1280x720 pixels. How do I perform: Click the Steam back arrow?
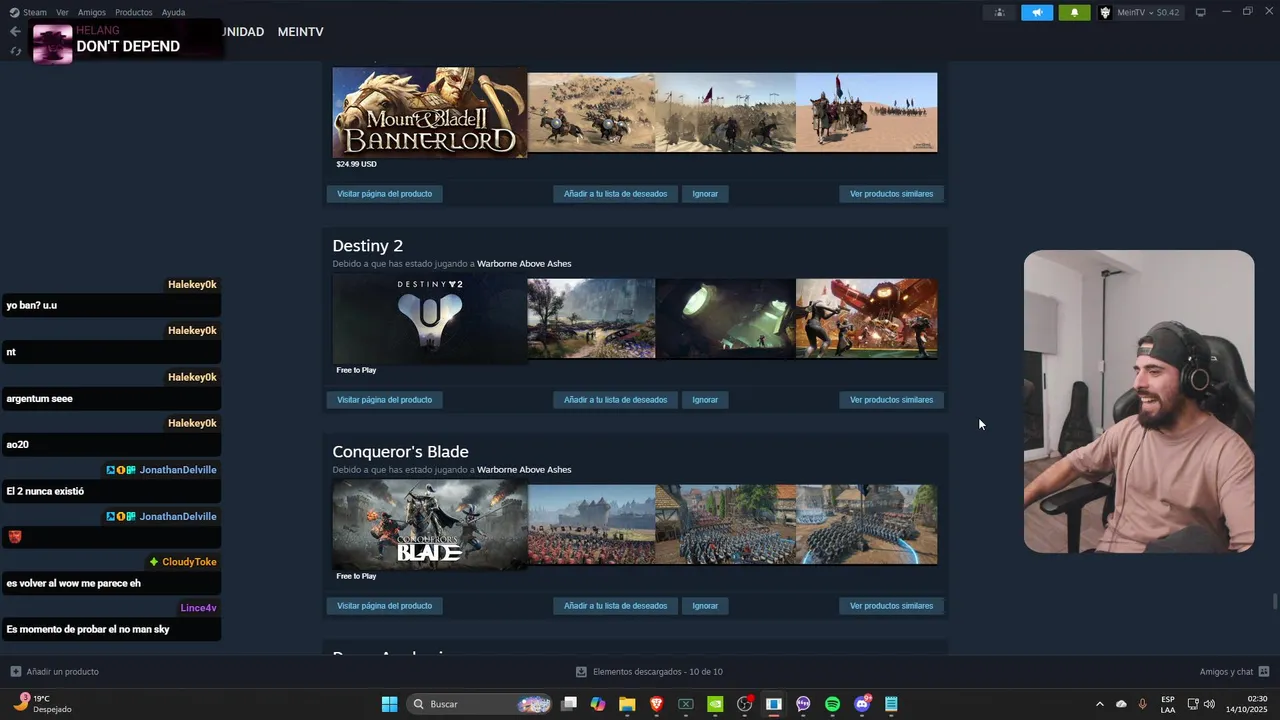[x=15, y=32]
